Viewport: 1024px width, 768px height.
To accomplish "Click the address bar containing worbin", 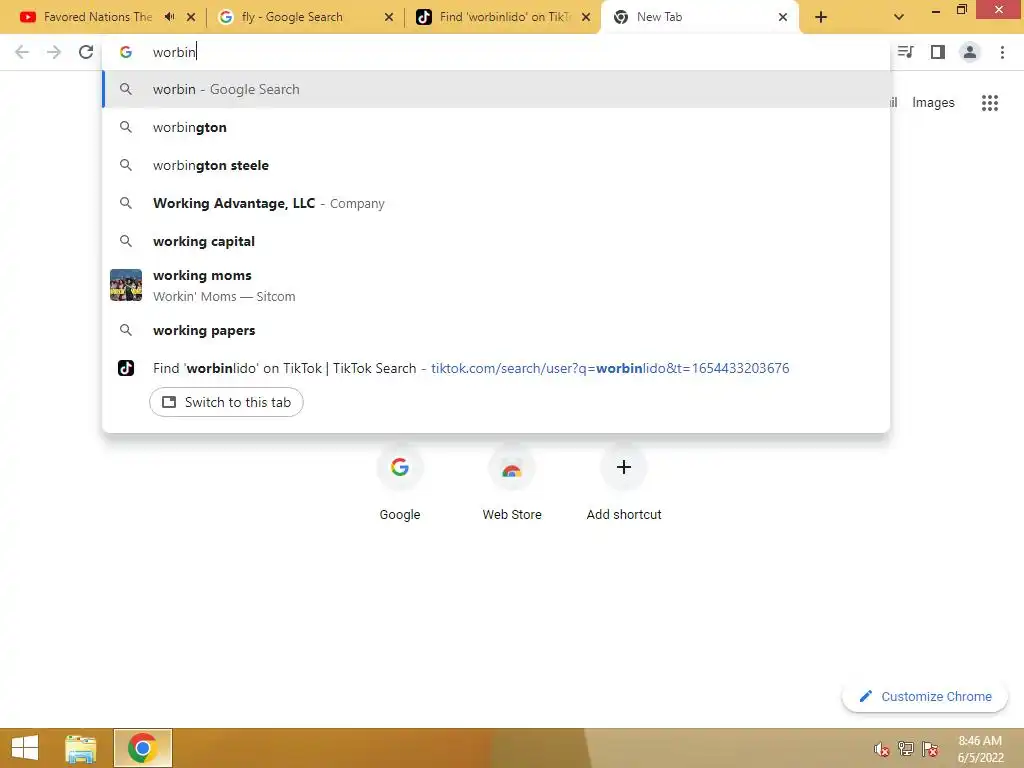I will (496, 52).
